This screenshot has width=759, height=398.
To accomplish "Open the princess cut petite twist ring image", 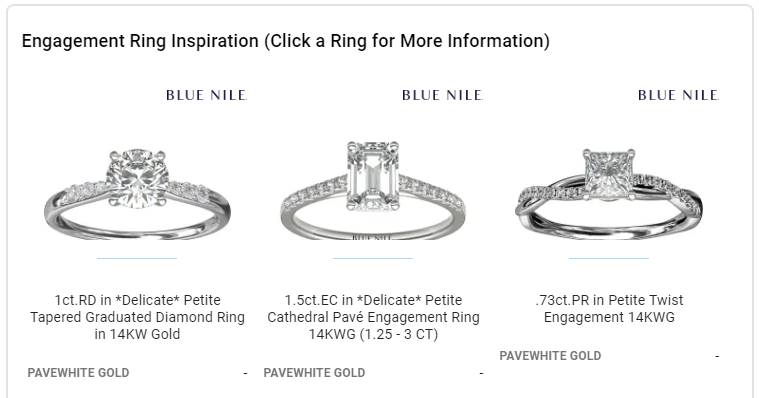I will pyautogui.click(x=609, y=194).
